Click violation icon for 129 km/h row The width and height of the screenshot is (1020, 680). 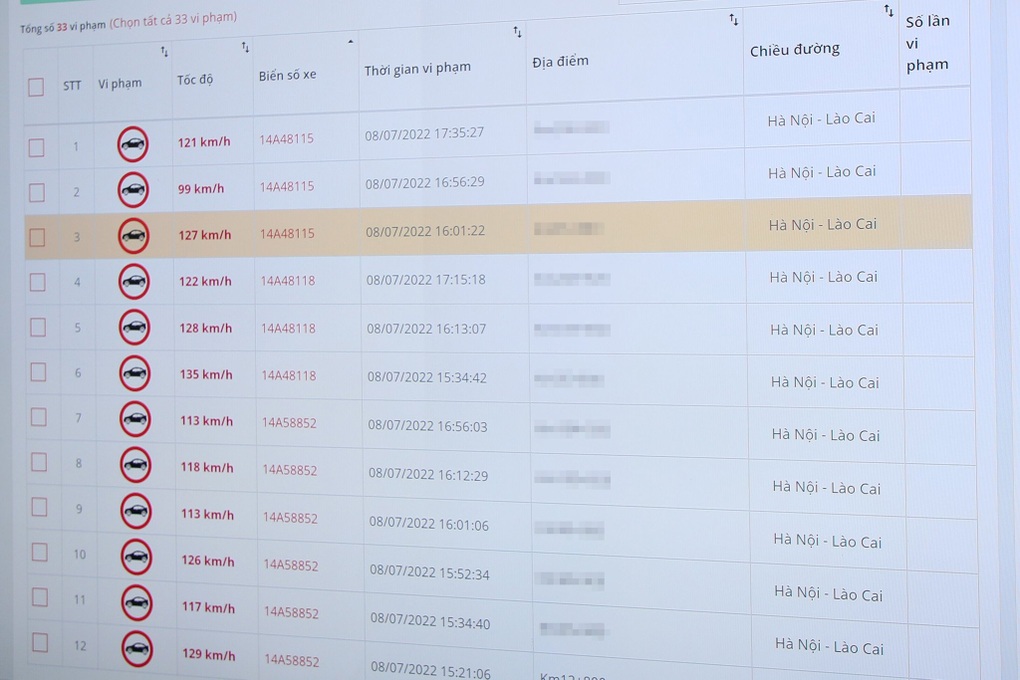(x=137, y=649)
